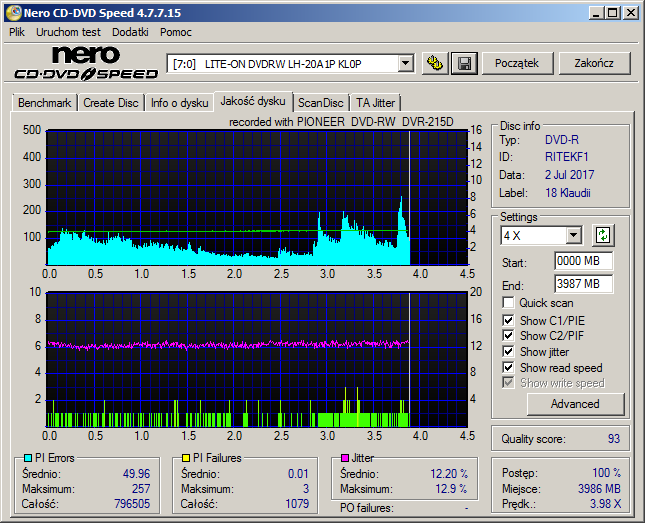Open the Dodatki menu

click(x=130, y=32)
